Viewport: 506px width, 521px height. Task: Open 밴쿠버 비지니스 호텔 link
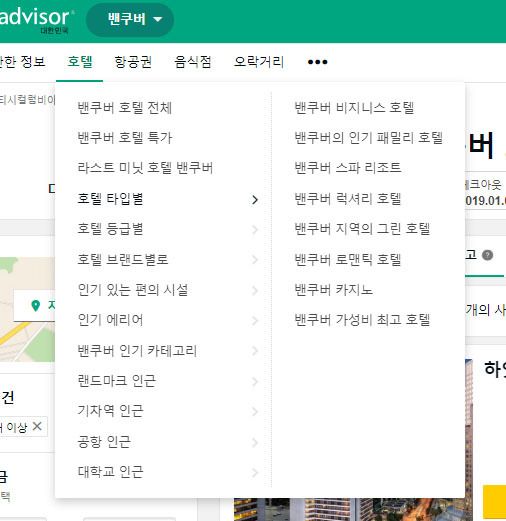coord(354,108)
